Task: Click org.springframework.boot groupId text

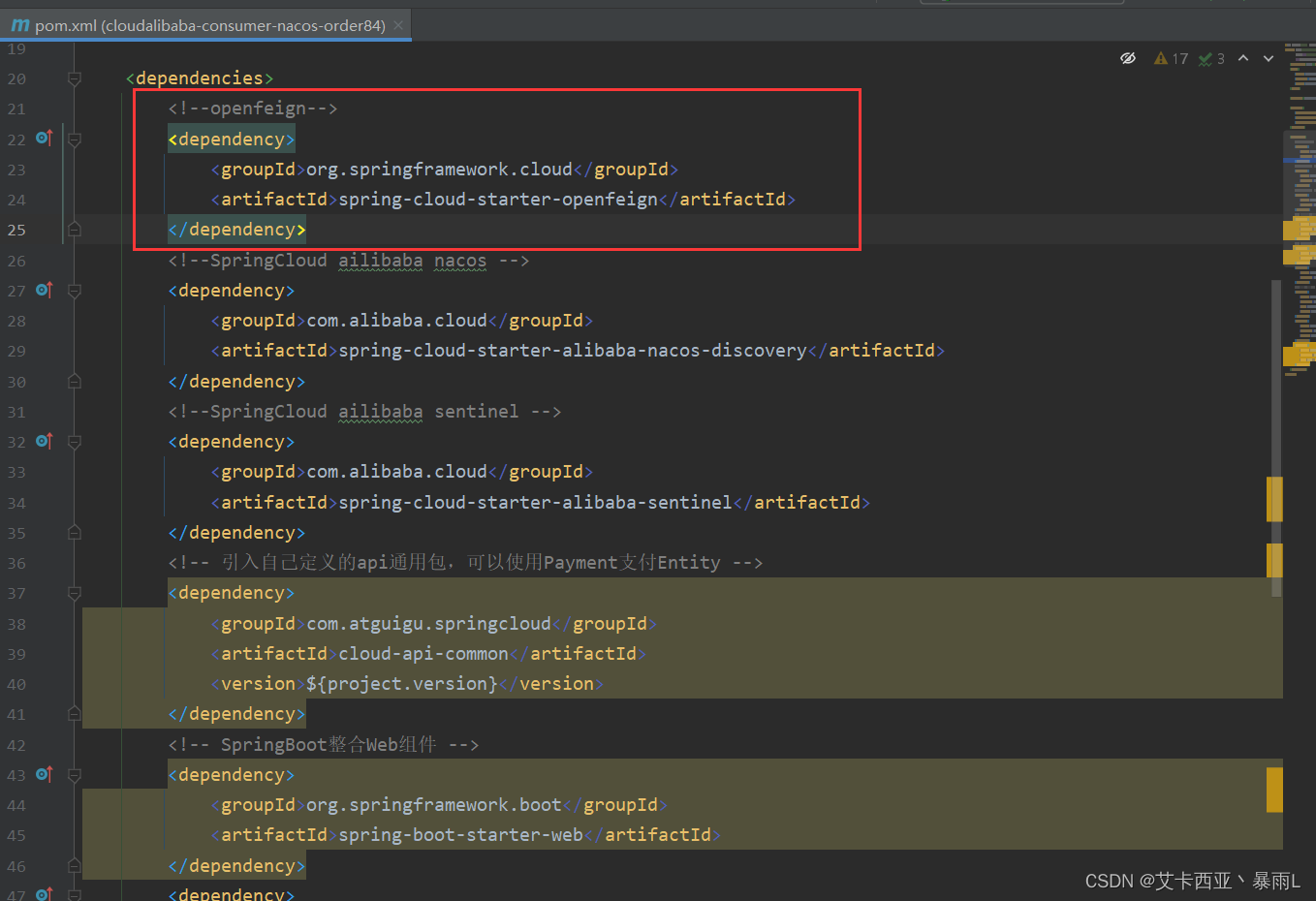Action: tap(434, 805)
